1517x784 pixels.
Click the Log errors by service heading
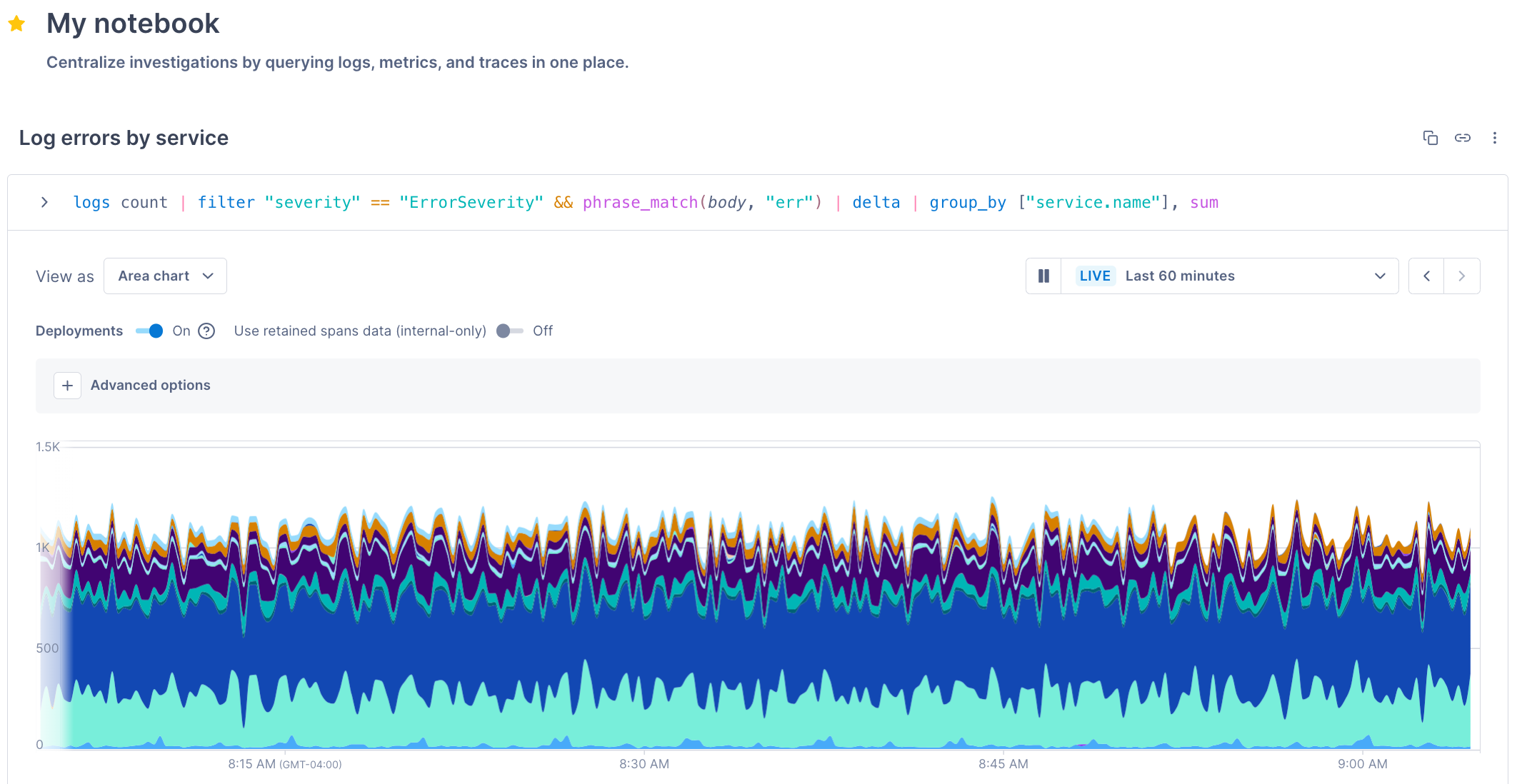(124, 138)
